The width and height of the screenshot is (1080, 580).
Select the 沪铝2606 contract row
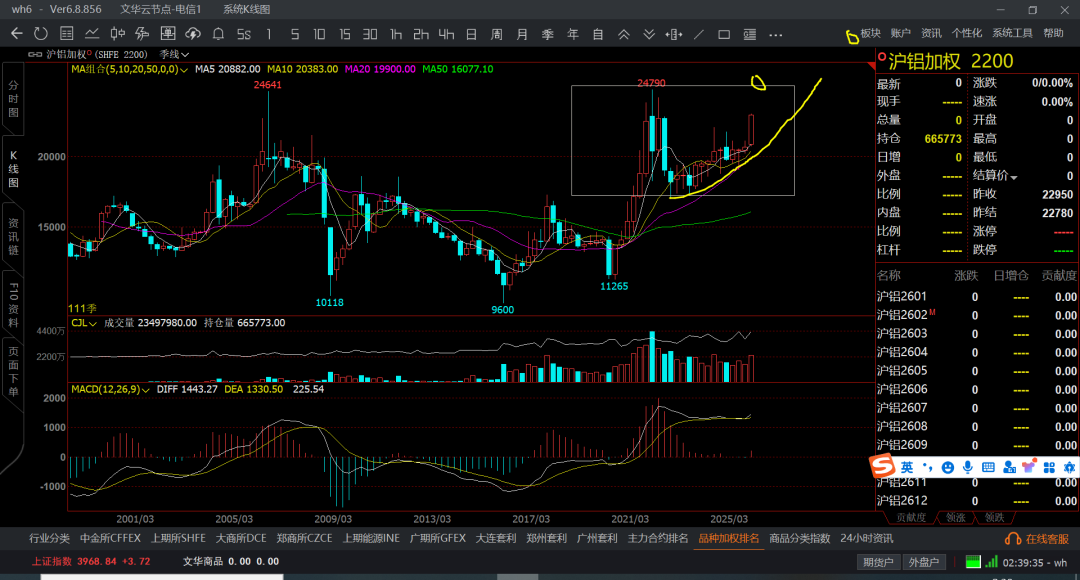[977, 389]
